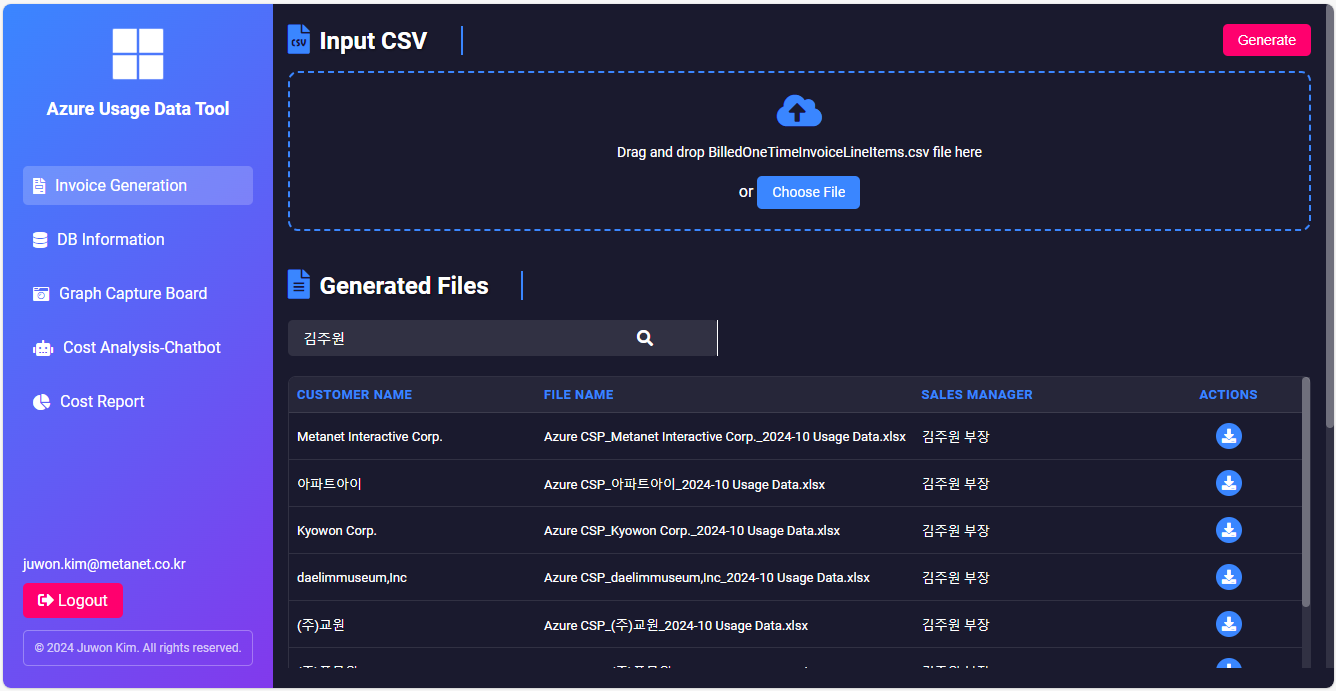Screen dimensions: 1336x691
Task: Click file name Azure CSP_아파트아이_2024-10 Usage Data.xlsx
Action: [x=684, y=484]
